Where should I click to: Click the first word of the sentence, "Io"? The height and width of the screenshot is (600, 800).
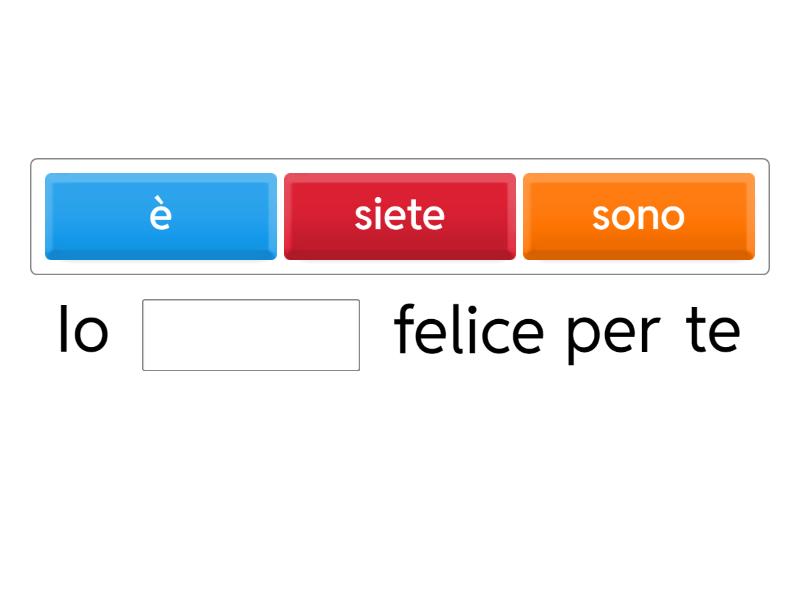click(x=83, y=331)
